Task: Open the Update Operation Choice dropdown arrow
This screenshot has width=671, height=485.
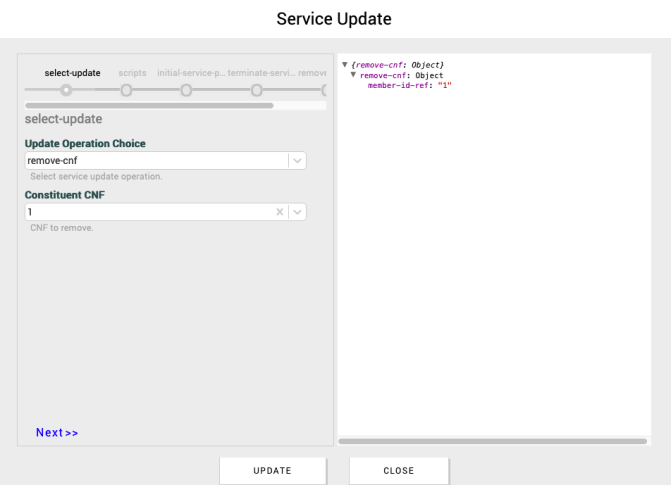Action: (297, 161)
